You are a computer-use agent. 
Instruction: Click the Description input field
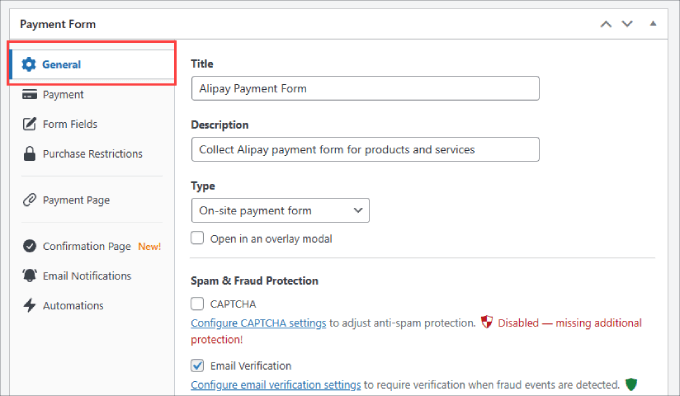click(x=365, y=150)
